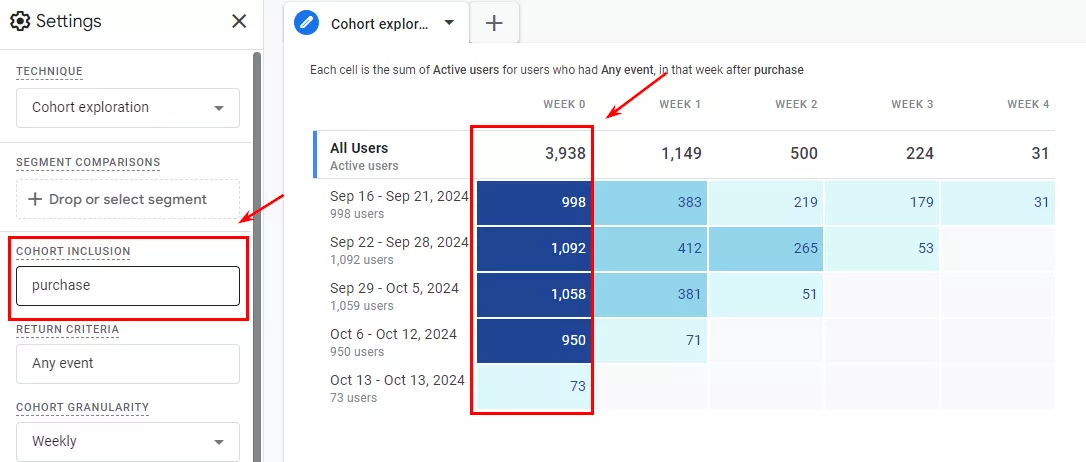Select the 998 cell for Sep 16 cohort
The image size is (1086, 462).
pos(534,202)
